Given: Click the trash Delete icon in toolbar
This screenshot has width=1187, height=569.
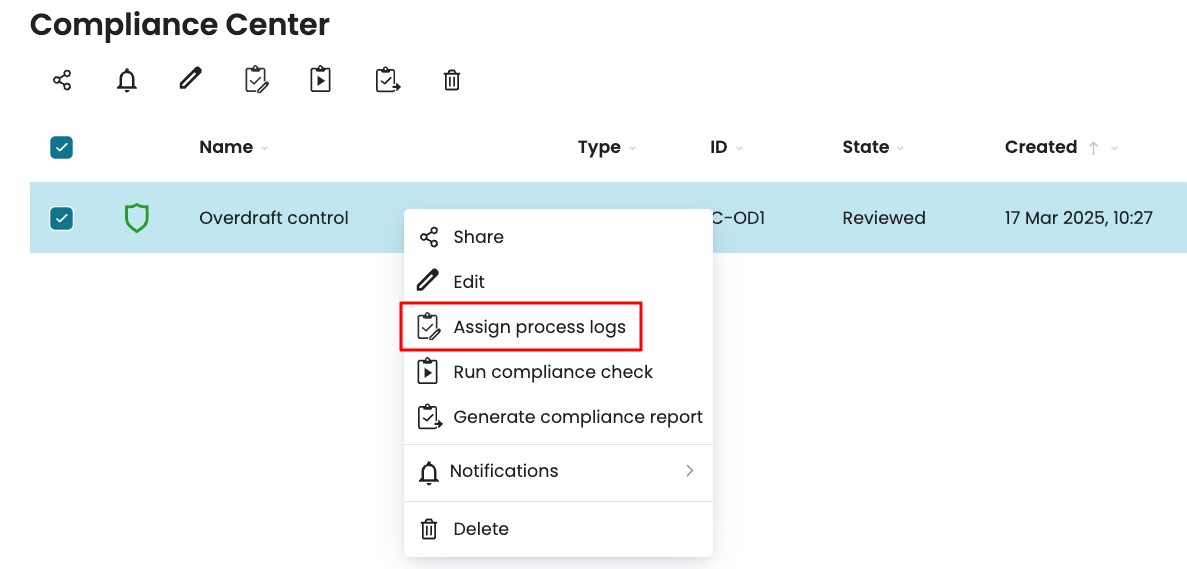Looking at the screenshot, I should coord(452,80).
